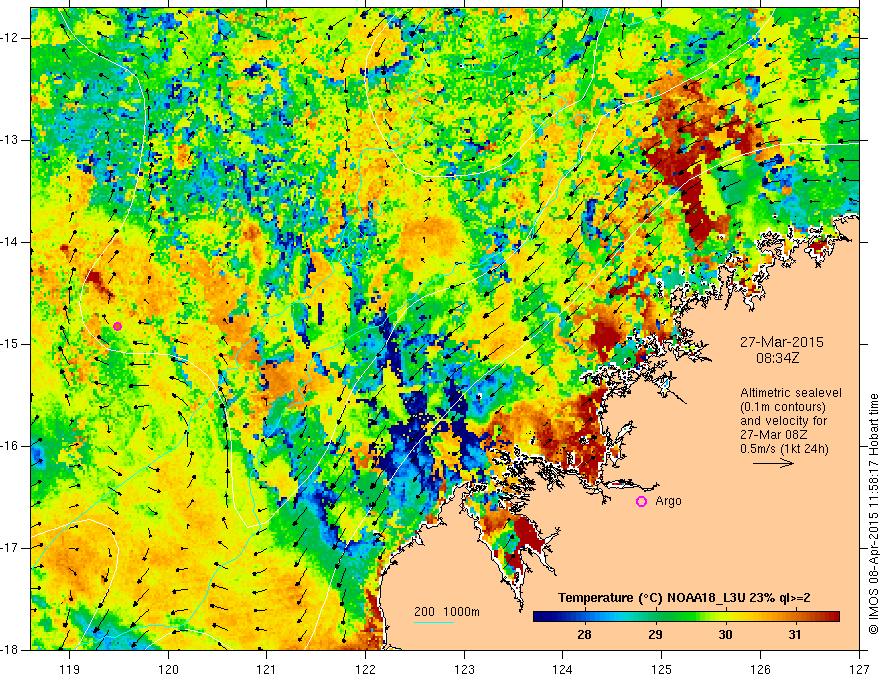This screenshot has width=880, height=680.
Task: Click the '-12' latitude axis label
Action: pyautogui.click(x=11, y=38)
